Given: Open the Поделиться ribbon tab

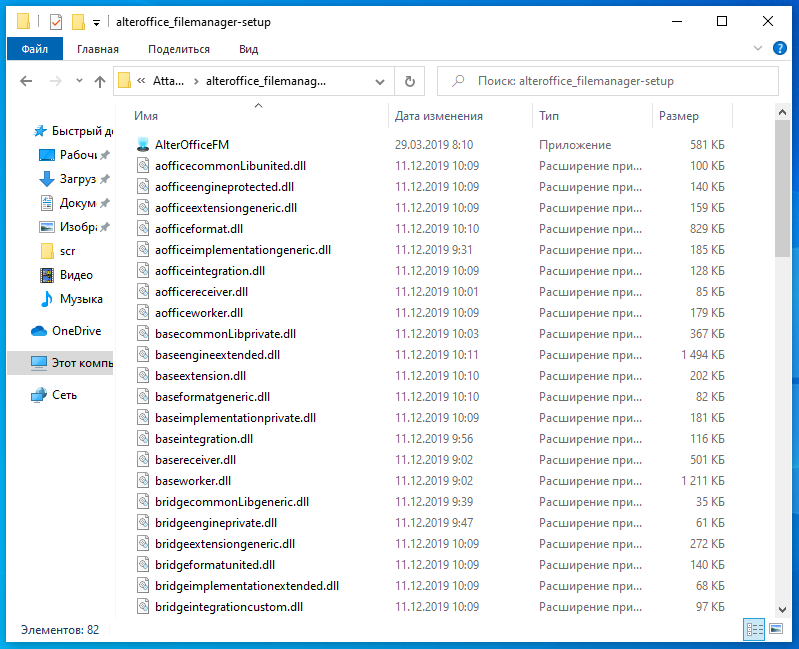Looking at the screenshot, I should point(179,49).
